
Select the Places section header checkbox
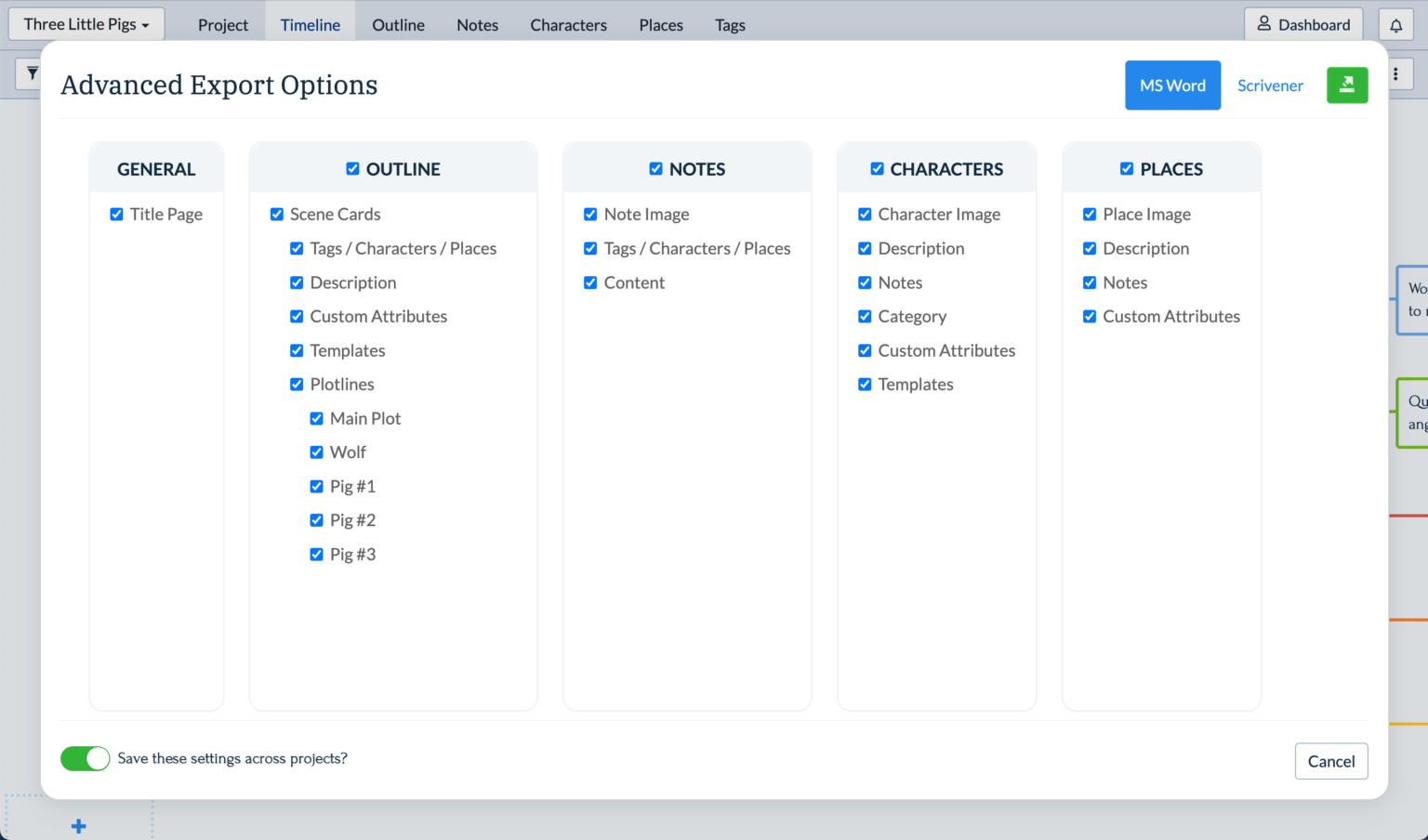[x=1126, y=169]
